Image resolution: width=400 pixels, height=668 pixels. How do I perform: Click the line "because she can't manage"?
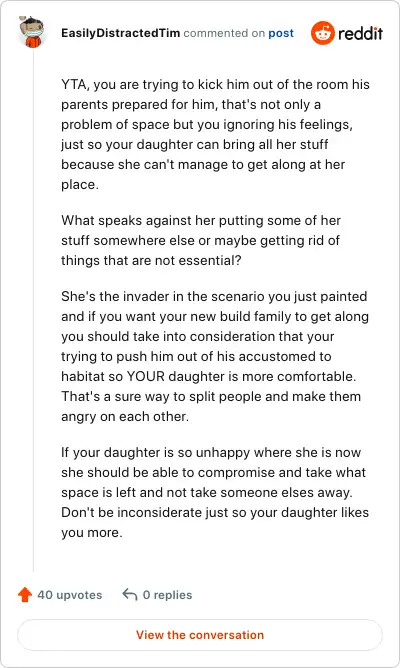pyautogui.click(x=203, y=164)
